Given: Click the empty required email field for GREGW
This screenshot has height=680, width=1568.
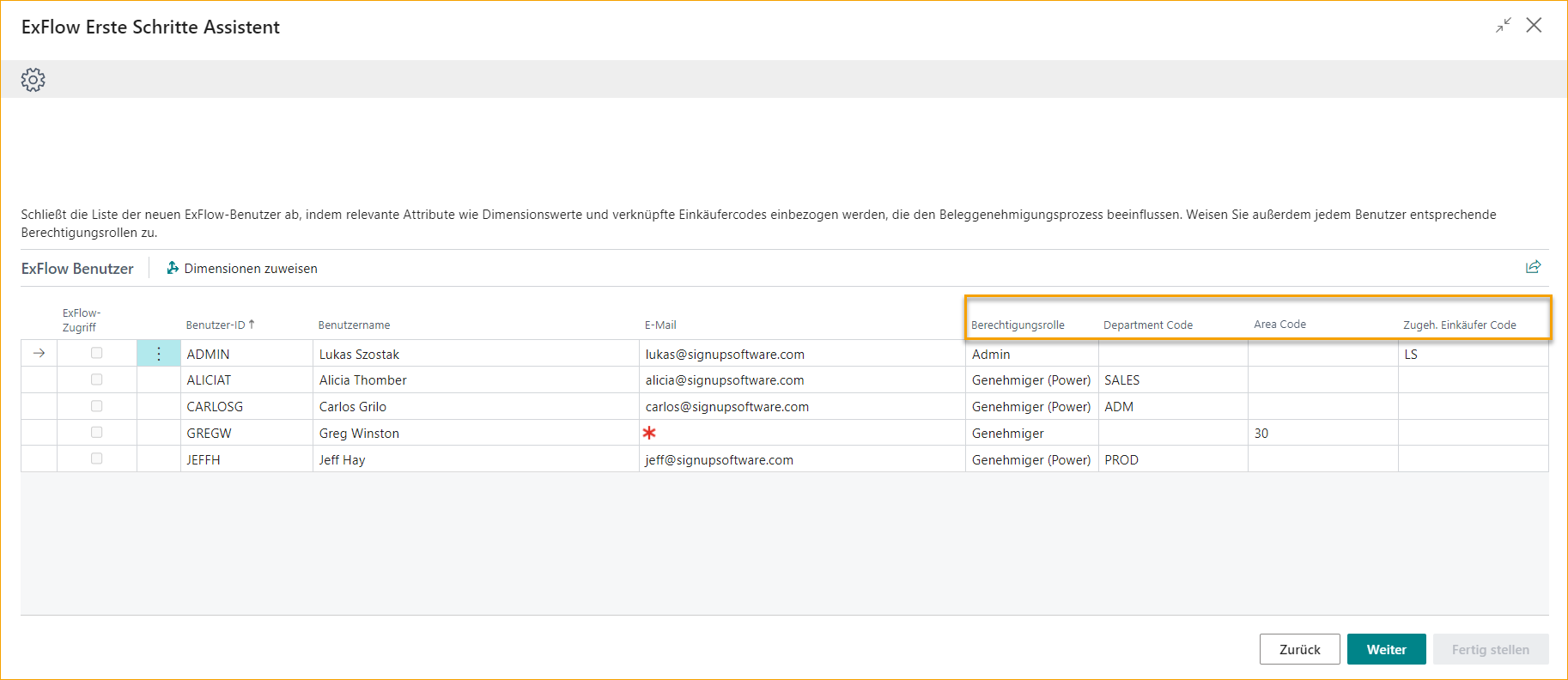Looking at the screenshot, I should (x=802, y=434).
